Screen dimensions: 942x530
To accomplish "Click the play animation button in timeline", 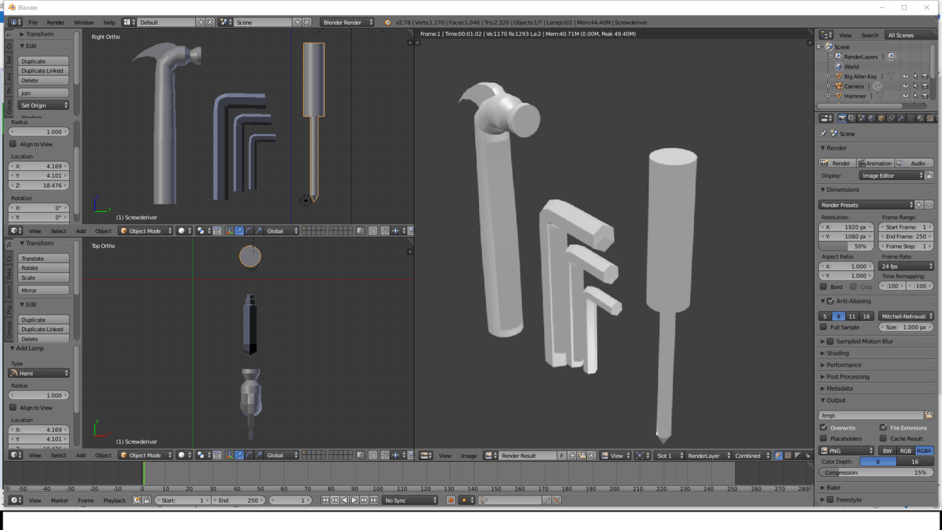I will point(354,500).
